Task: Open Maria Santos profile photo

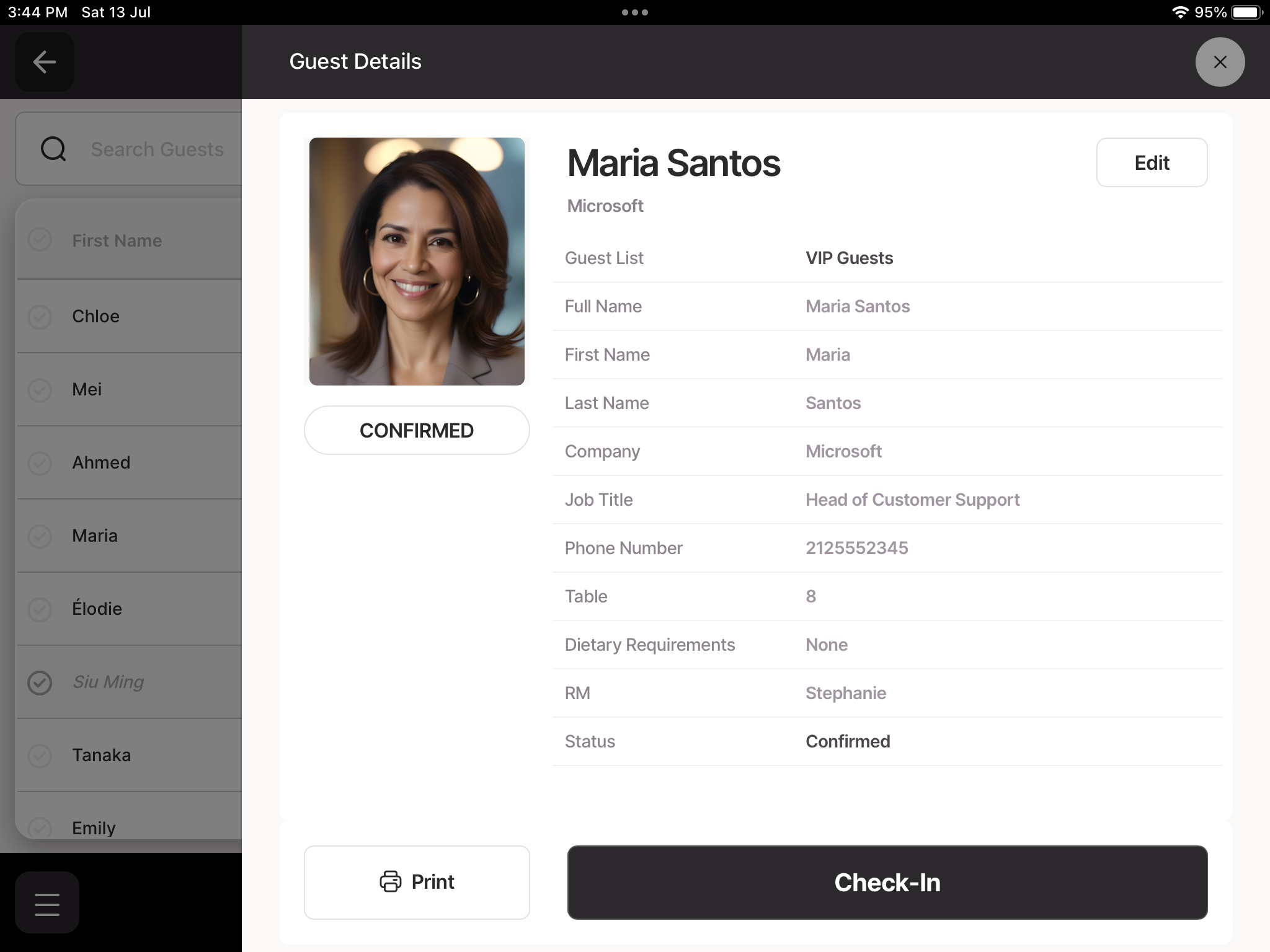Action: 417,261
